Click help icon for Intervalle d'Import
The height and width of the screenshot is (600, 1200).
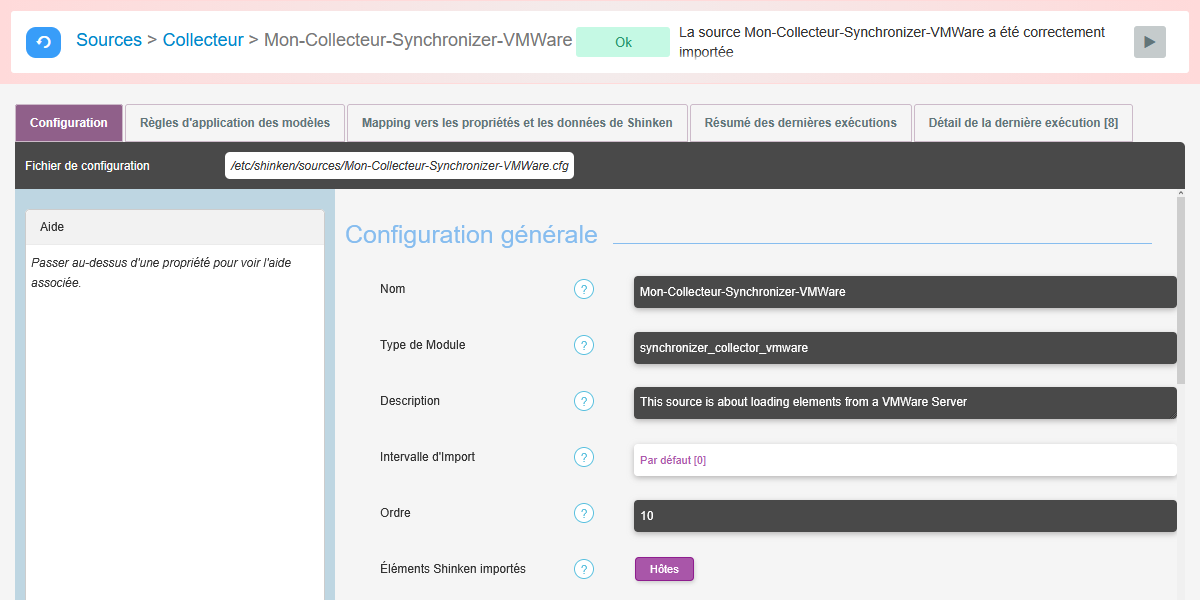pos(584,458)
